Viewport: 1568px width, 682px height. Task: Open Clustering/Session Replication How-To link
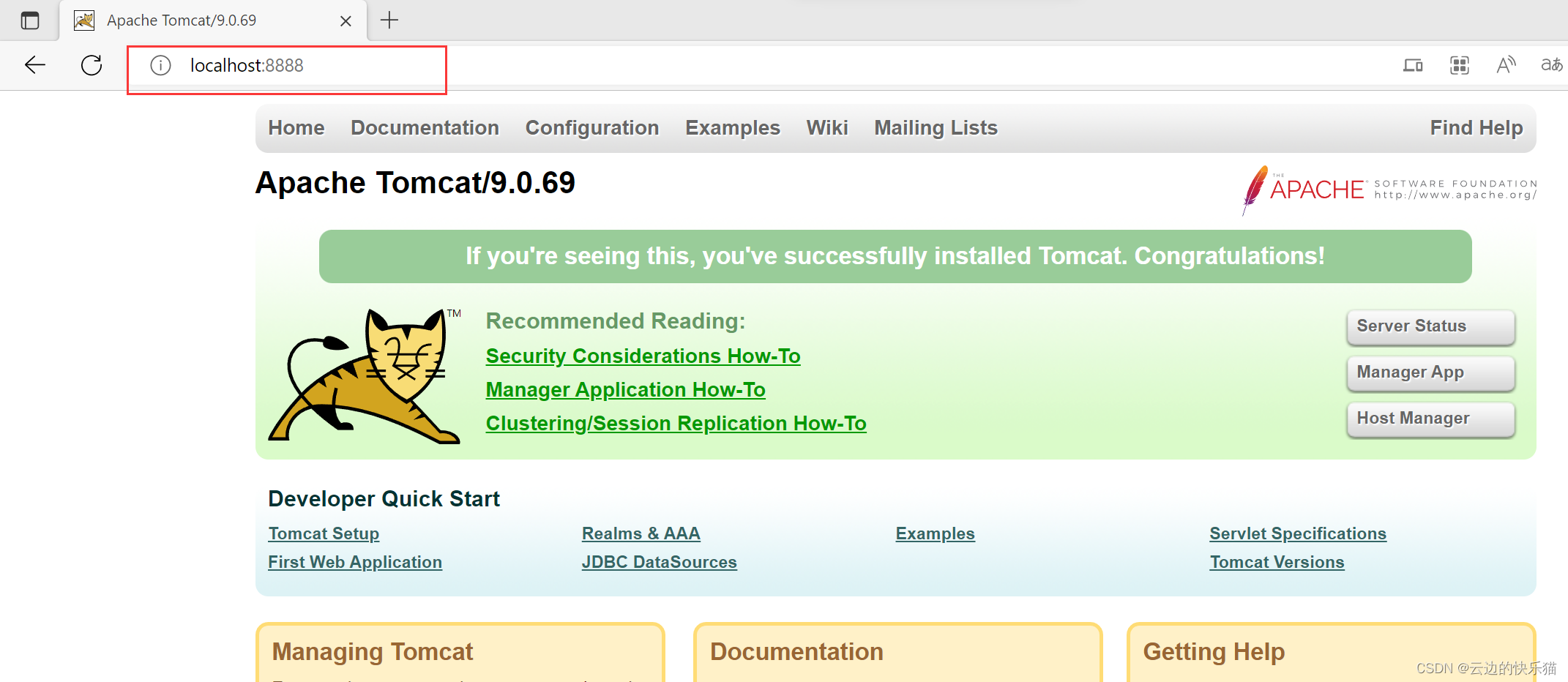pyautogui.click(x=676, y=423)
